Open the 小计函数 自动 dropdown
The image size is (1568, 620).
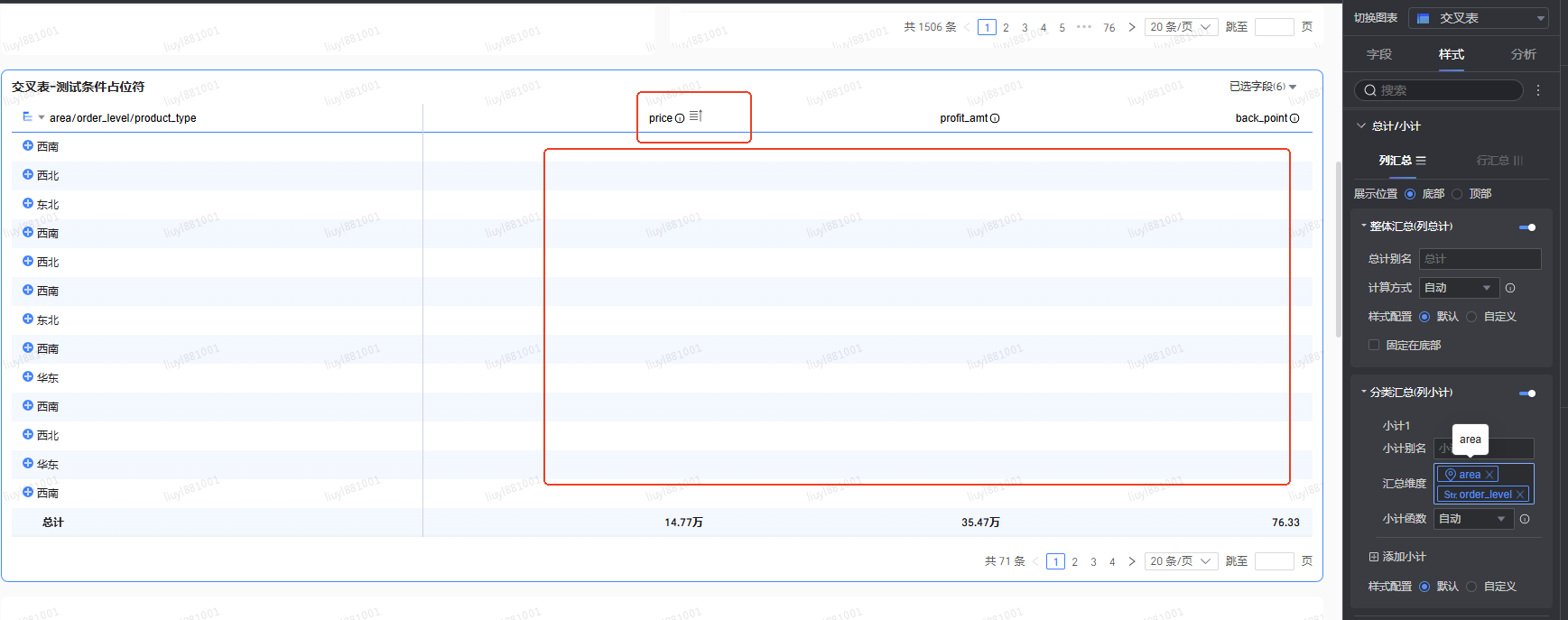click(x=1472, y=519)
